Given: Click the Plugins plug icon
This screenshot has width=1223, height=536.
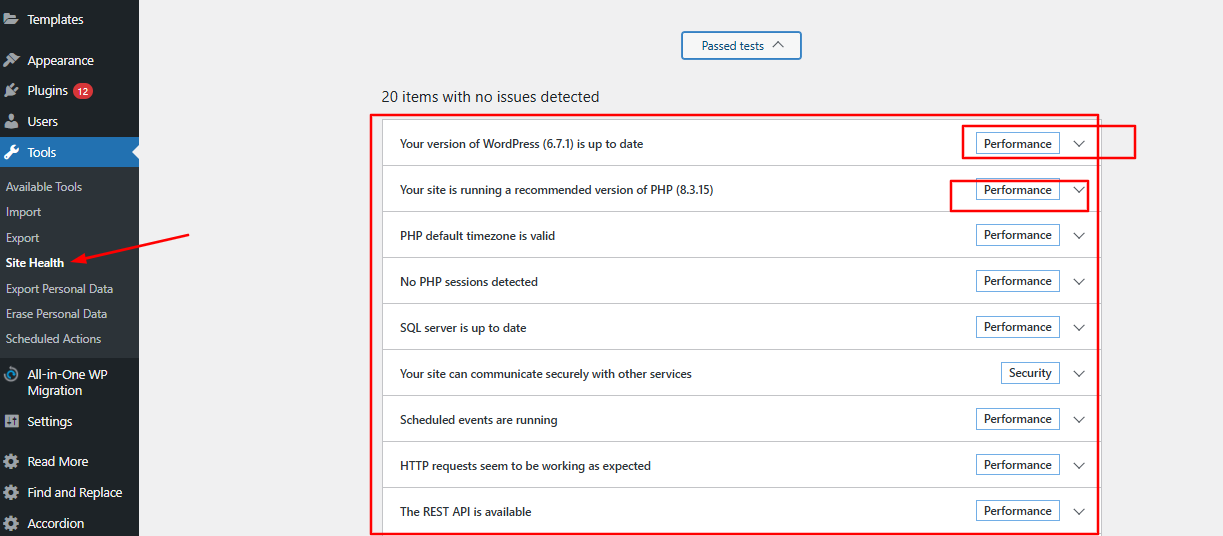Looking at the screenshot, I should (x=11, y=90).
